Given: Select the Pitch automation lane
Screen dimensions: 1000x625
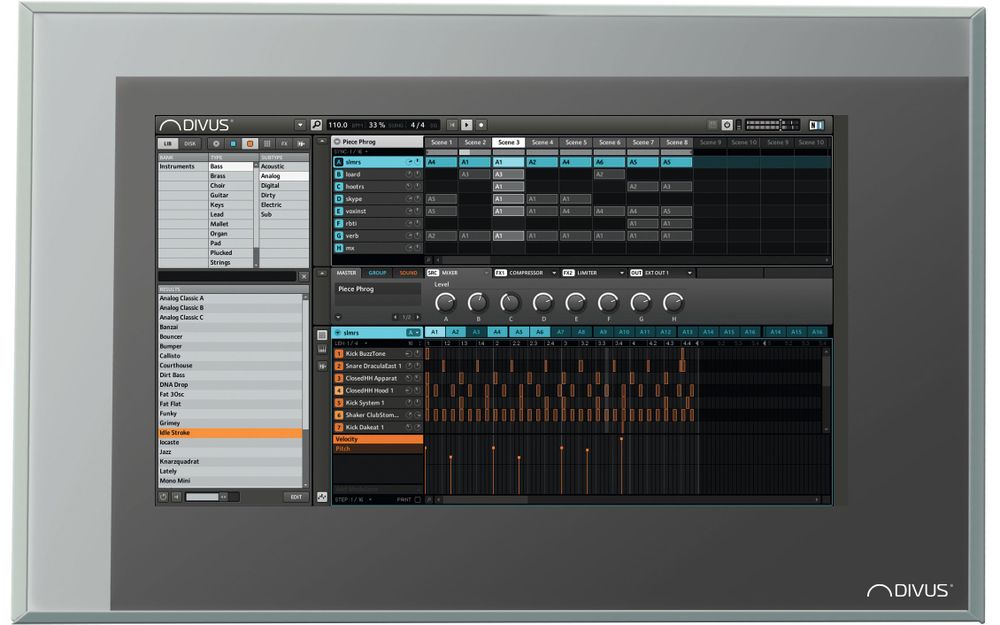Looking at the screenshot, I should [x=378, y=448].
